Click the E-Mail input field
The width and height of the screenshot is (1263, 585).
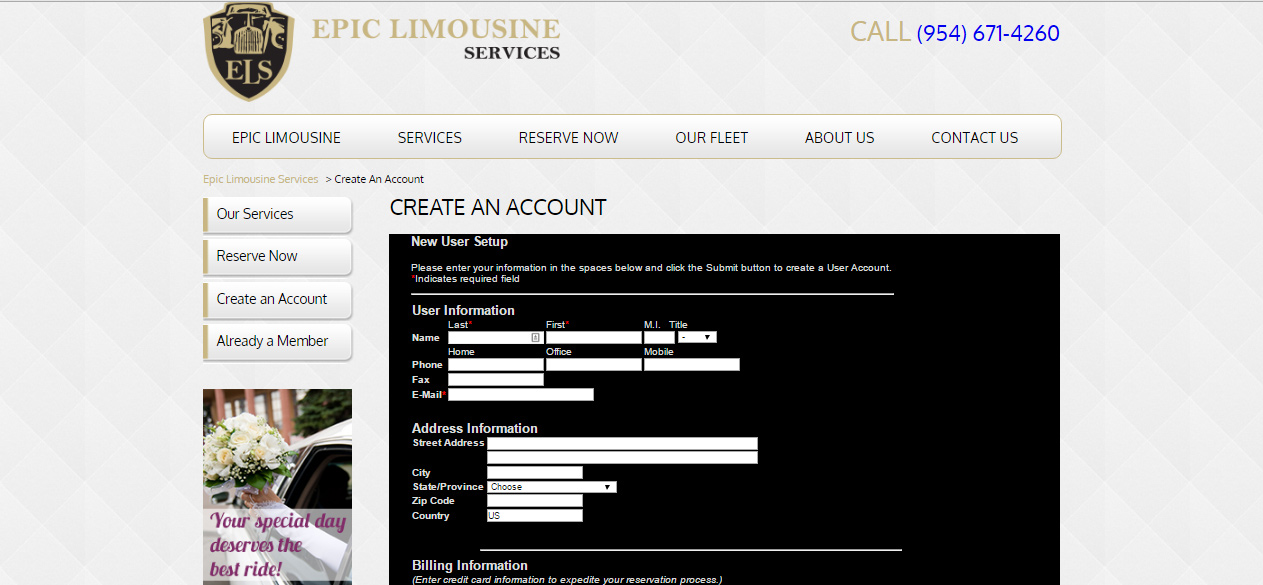[x=520, y=395]
